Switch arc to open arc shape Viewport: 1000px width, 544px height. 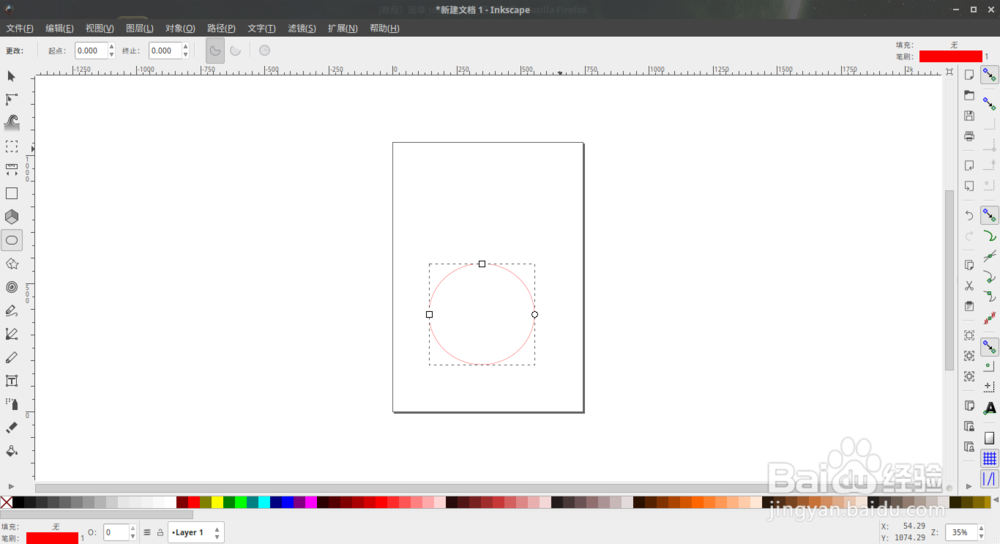235,51
